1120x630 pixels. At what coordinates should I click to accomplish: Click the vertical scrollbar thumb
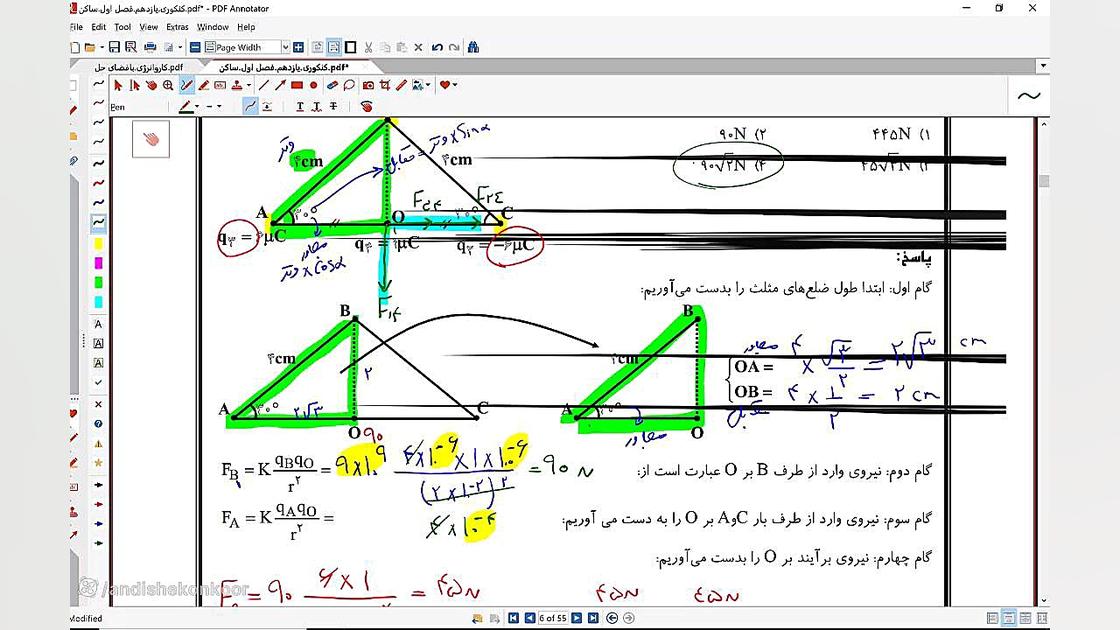click(1044, 181)
